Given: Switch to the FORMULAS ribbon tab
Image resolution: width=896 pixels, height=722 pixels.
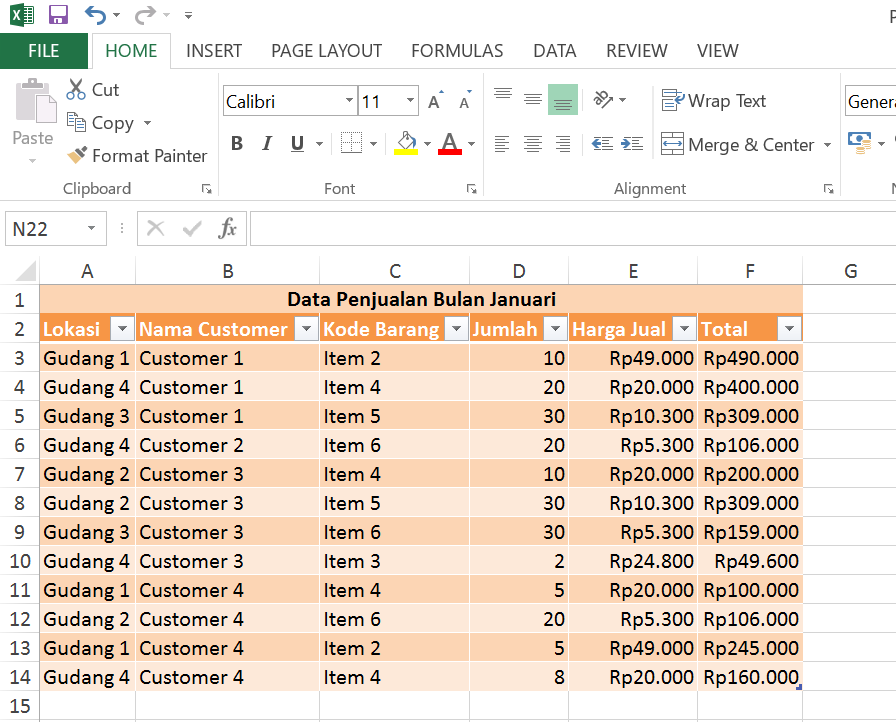Looking at the screenshot, I should coord(457,50).
